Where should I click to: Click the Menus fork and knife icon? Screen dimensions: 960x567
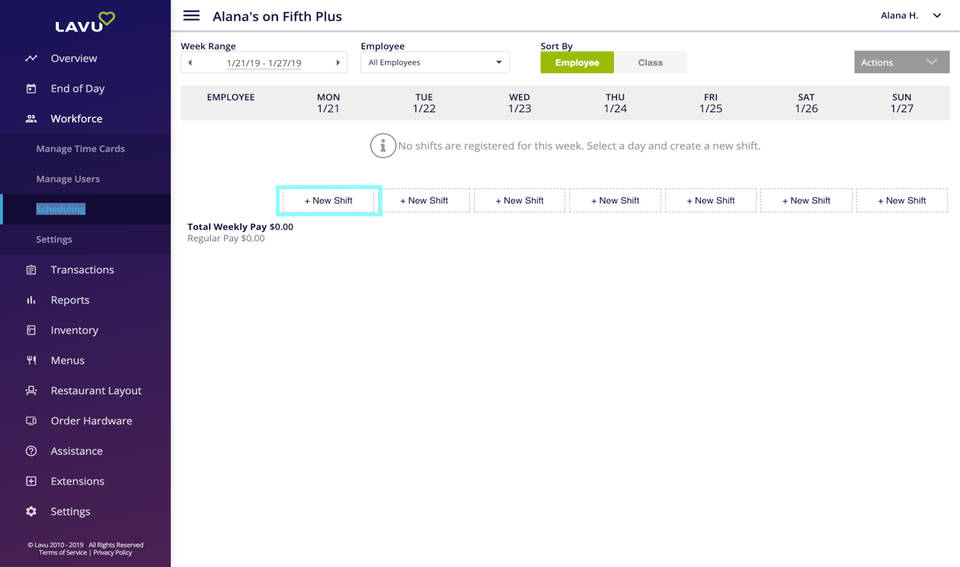click(x=31, y=360)
